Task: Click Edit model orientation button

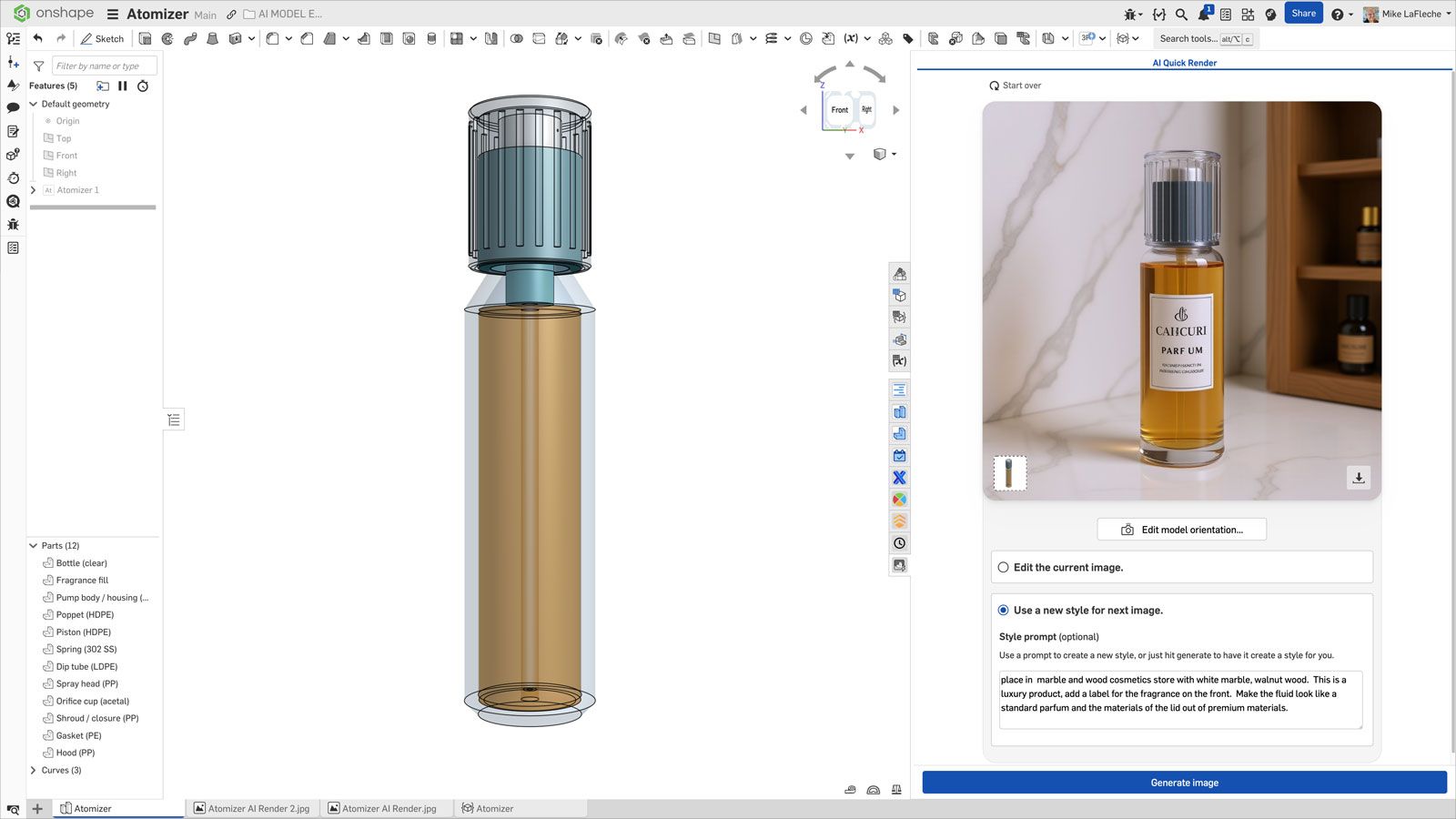Action: pyautogui.click(x=1181, y=530)
